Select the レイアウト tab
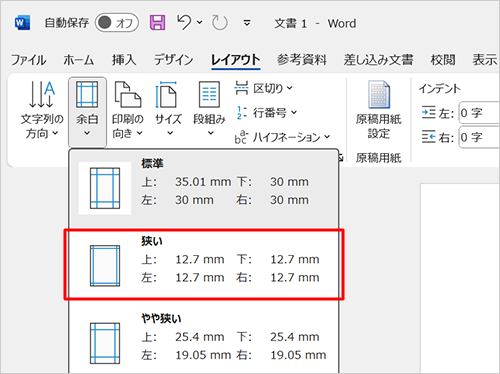This screenshot has height=374, width=500. click(x=236, y=60)
